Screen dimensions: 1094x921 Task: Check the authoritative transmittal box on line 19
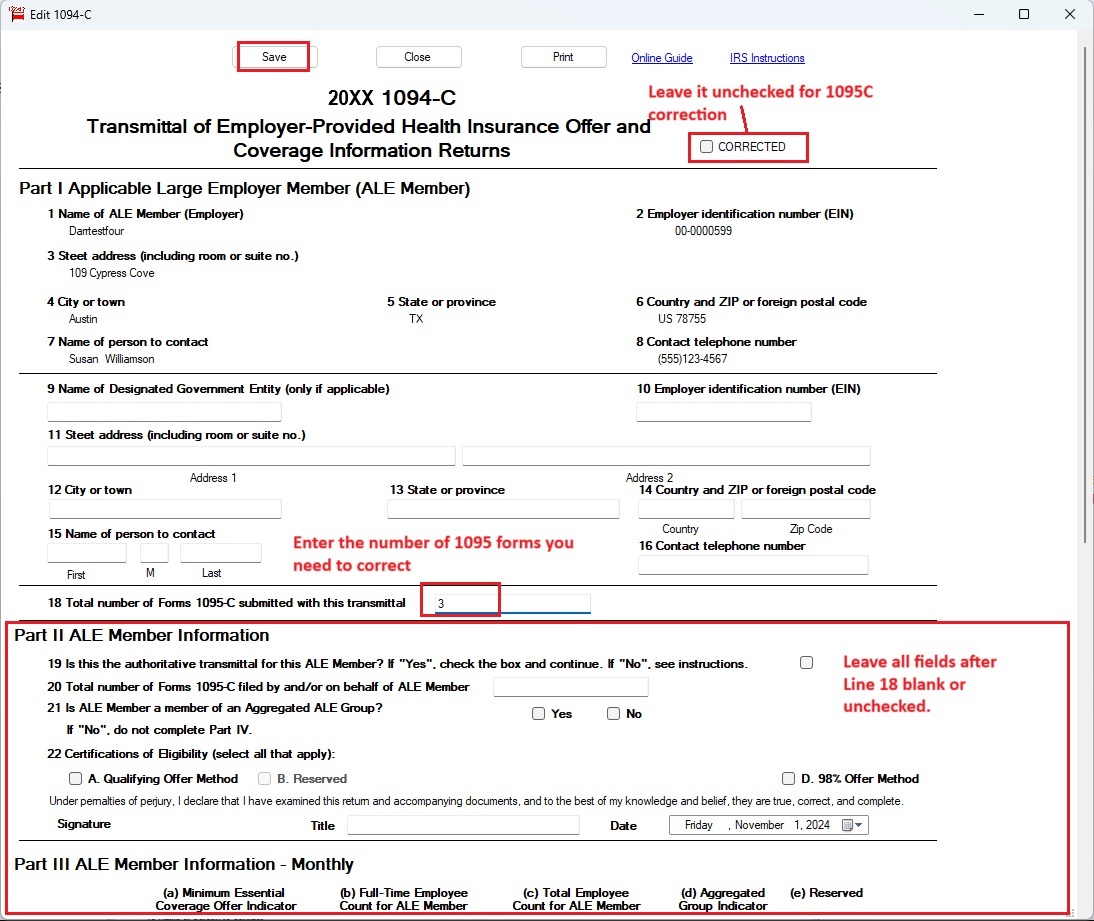[806, 663]
